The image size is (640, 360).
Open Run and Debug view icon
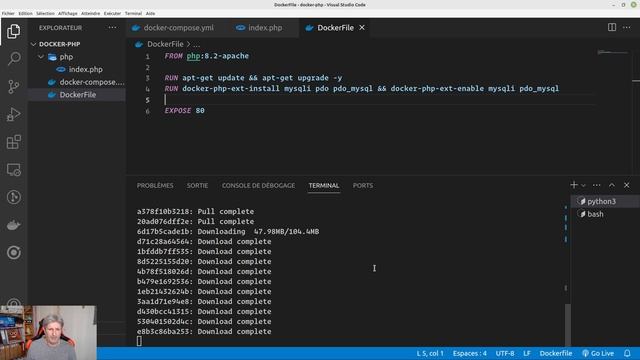[13, 114]
